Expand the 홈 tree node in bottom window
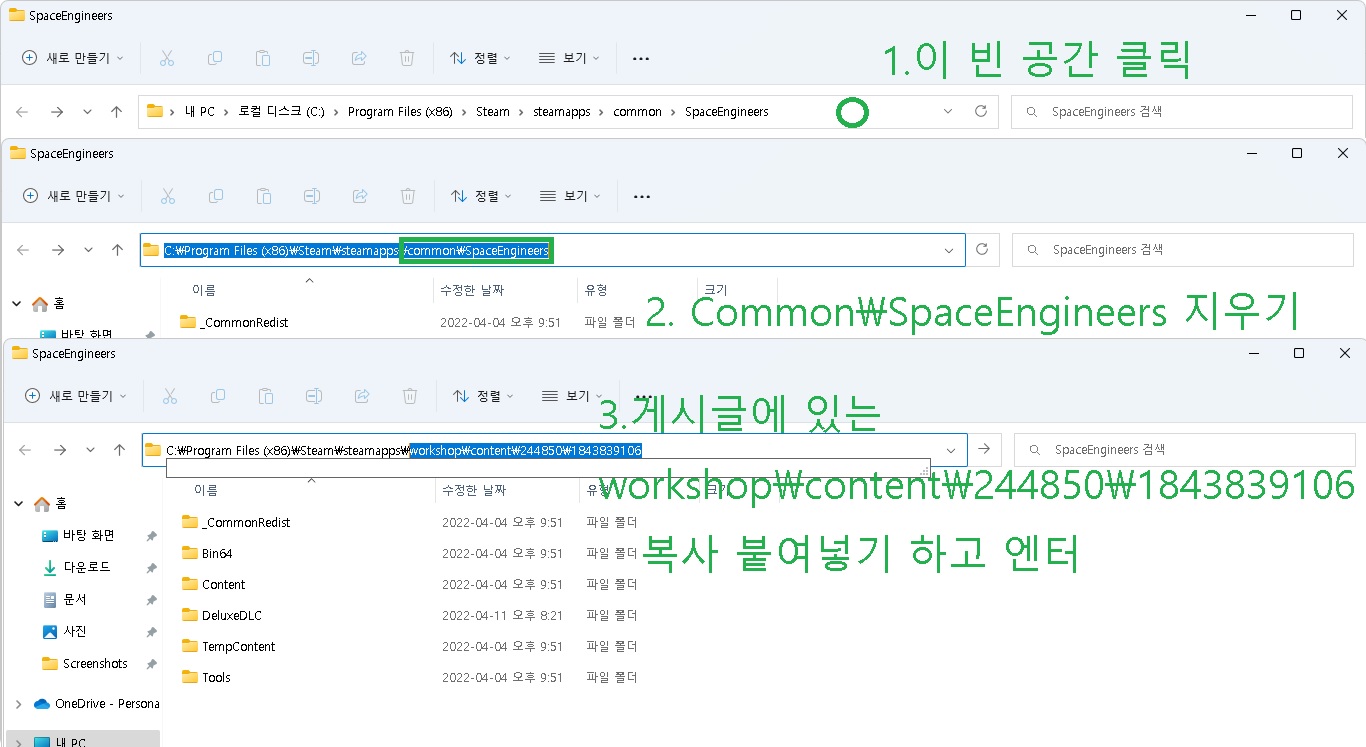This screenshot has width=1366, height=747. pyautogui.click(x=18, y=504)
